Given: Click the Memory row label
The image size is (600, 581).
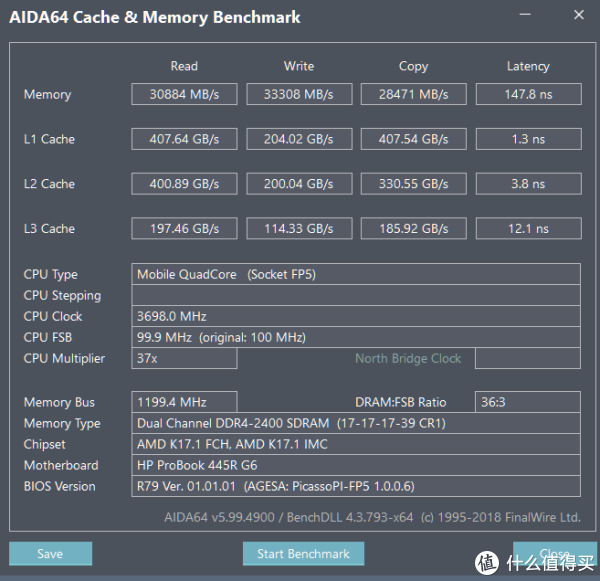Looking at the screenshot, I should pos(47,95).
